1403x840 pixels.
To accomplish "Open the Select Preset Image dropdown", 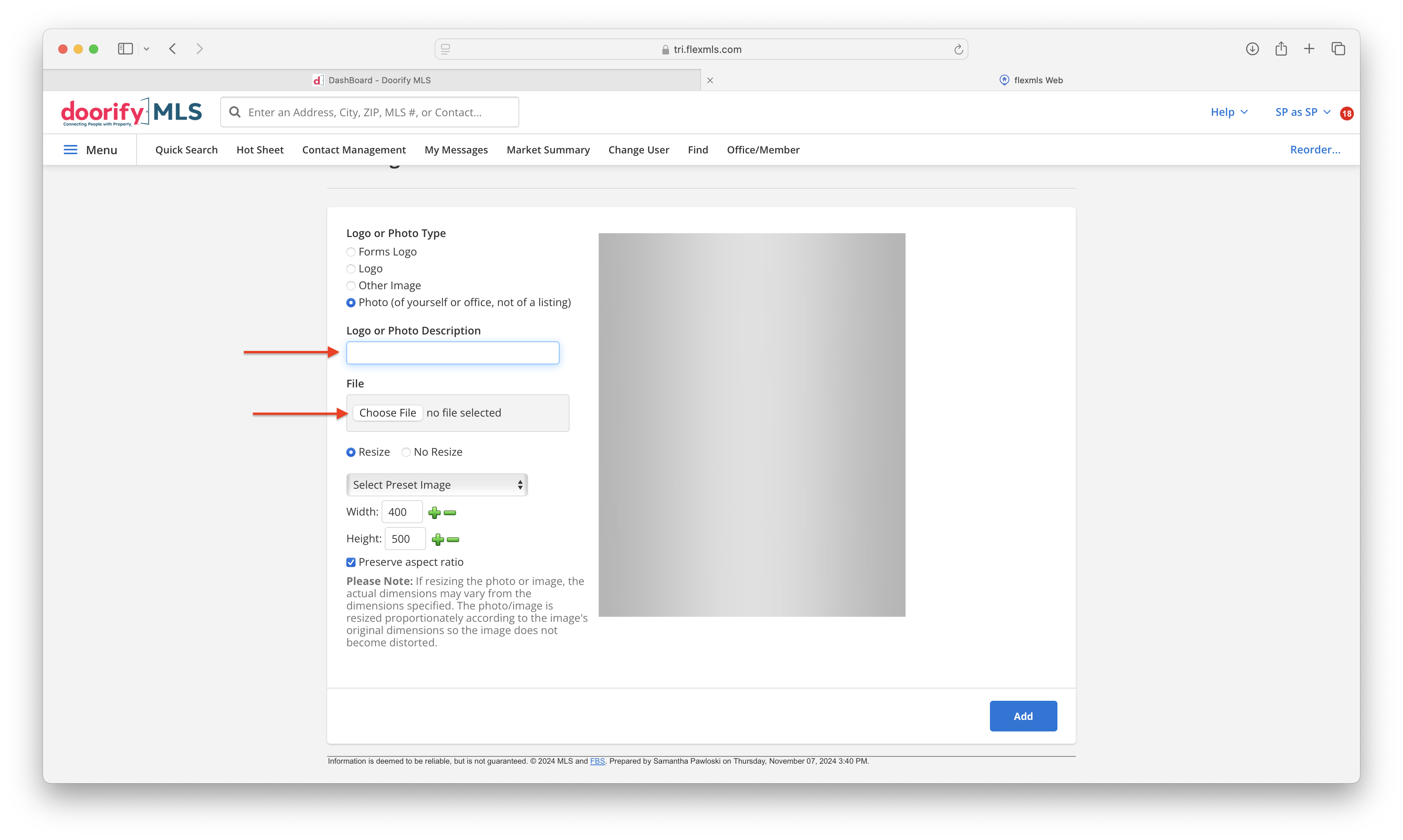I will point(437,484).
